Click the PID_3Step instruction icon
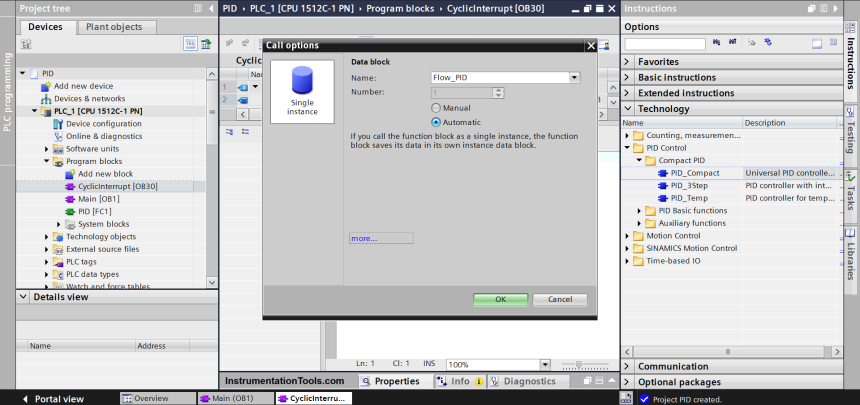860x405 pixels. (x=663, y=185)
